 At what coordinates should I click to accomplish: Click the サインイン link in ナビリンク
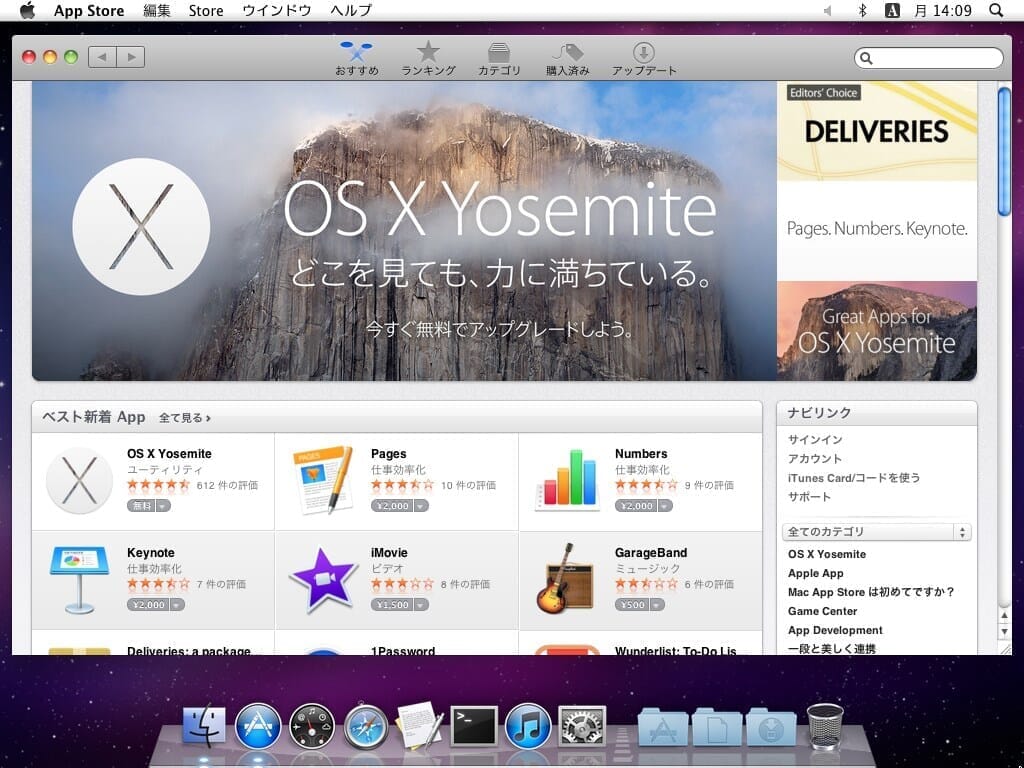pos(815,440)
